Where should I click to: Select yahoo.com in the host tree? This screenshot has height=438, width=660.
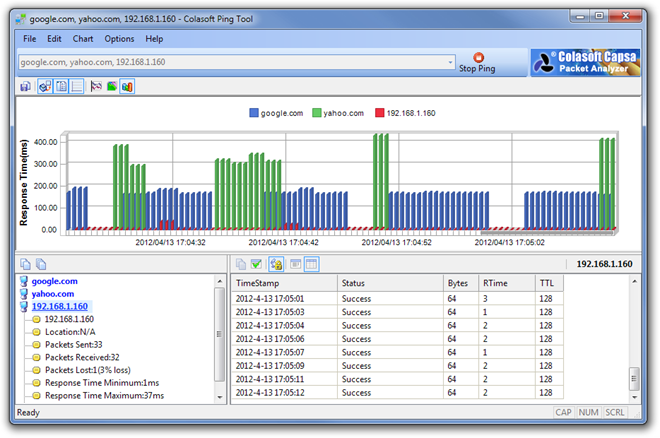53,294
